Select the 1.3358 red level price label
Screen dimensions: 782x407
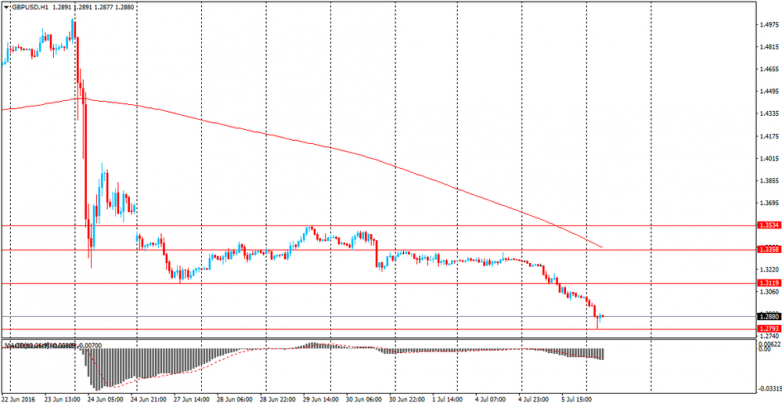768,249
